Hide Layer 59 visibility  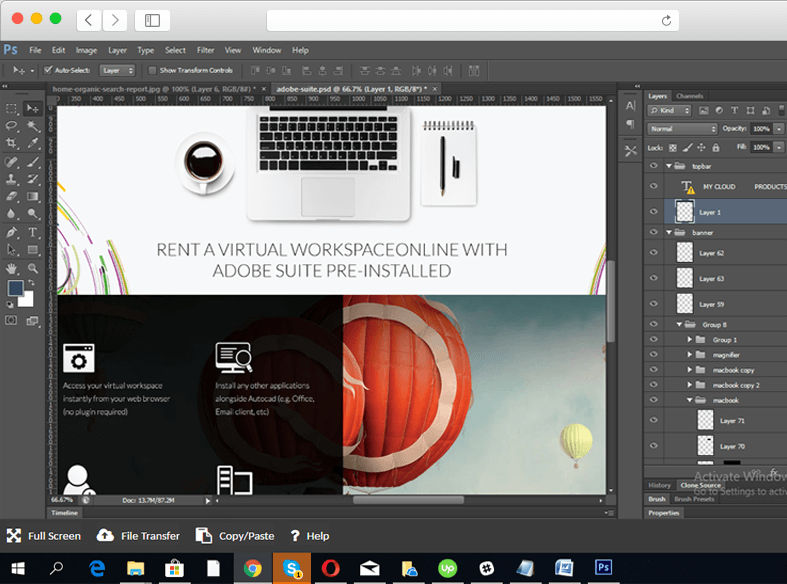point(653,304)
